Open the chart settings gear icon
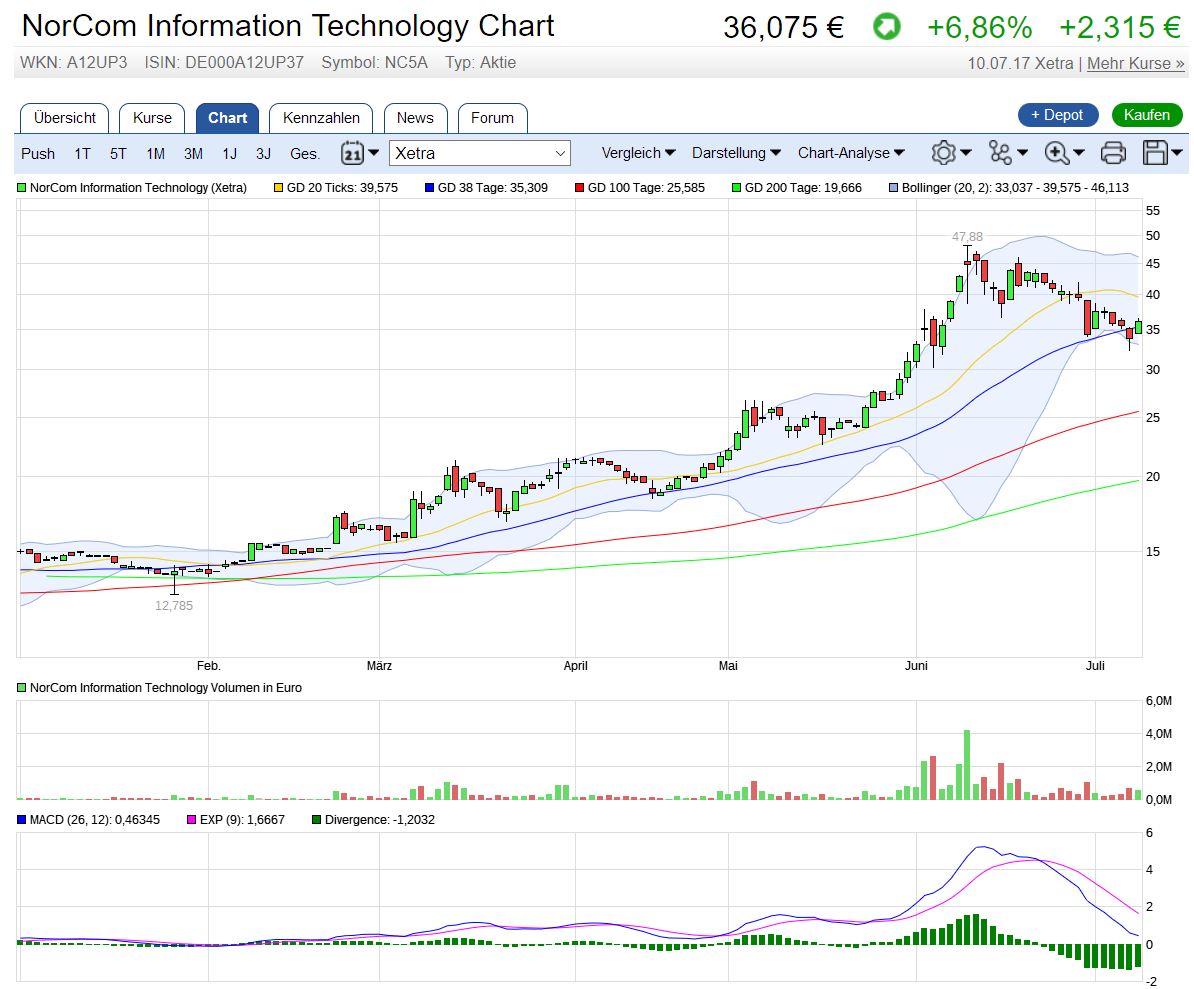The height and width of the screenshot is (989, 1194). pyautogui.click(x=943, y=153)
